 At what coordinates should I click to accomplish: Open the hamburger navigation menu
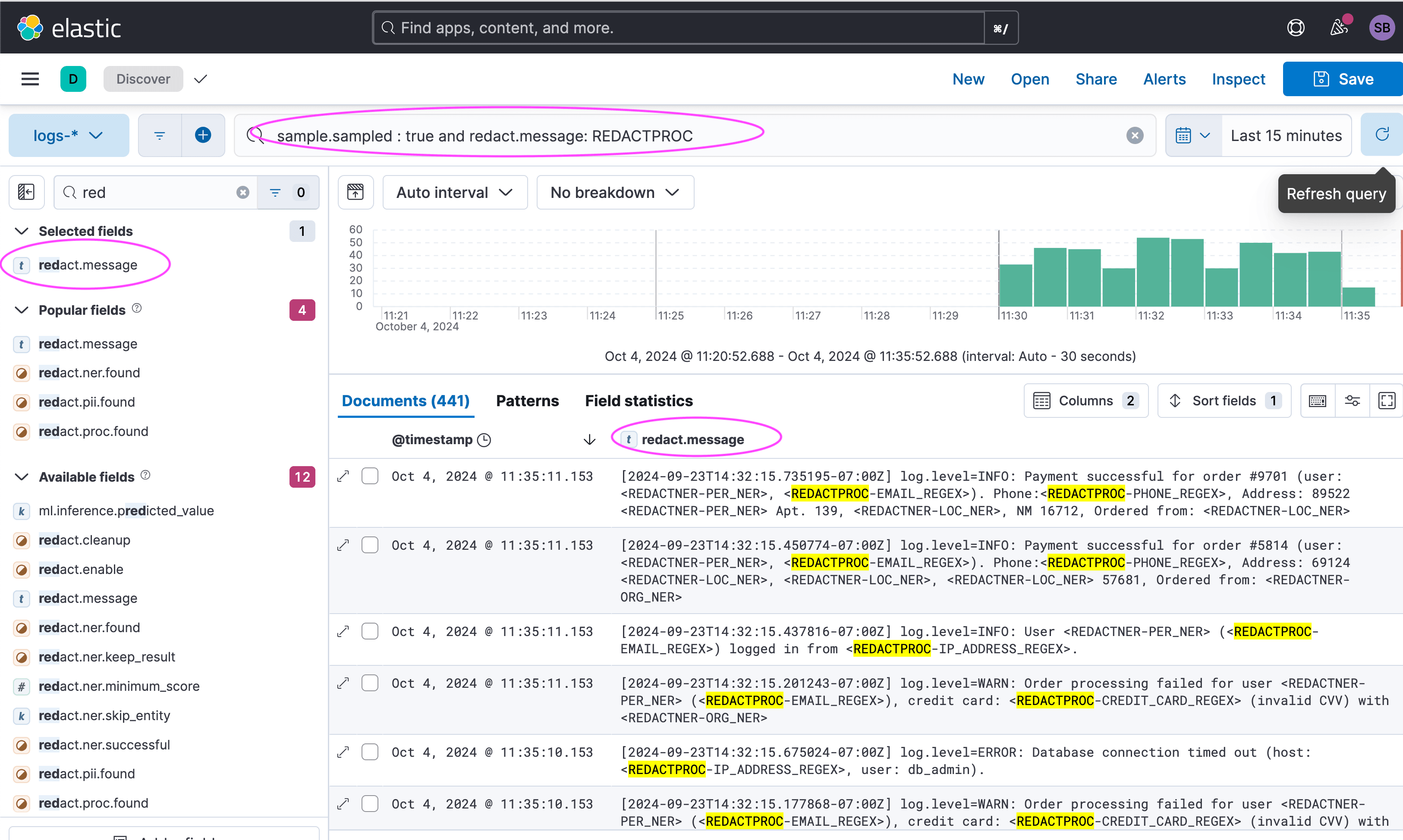(30, 78)
